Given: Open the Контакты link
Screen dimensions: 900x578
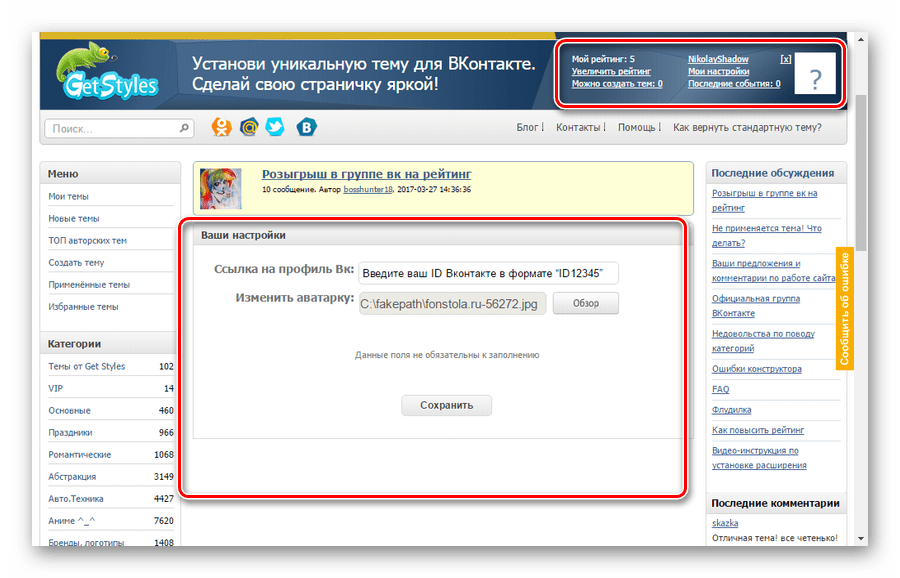Looking at the screenshot, I should pyautogui.click(x=577, y=127).
